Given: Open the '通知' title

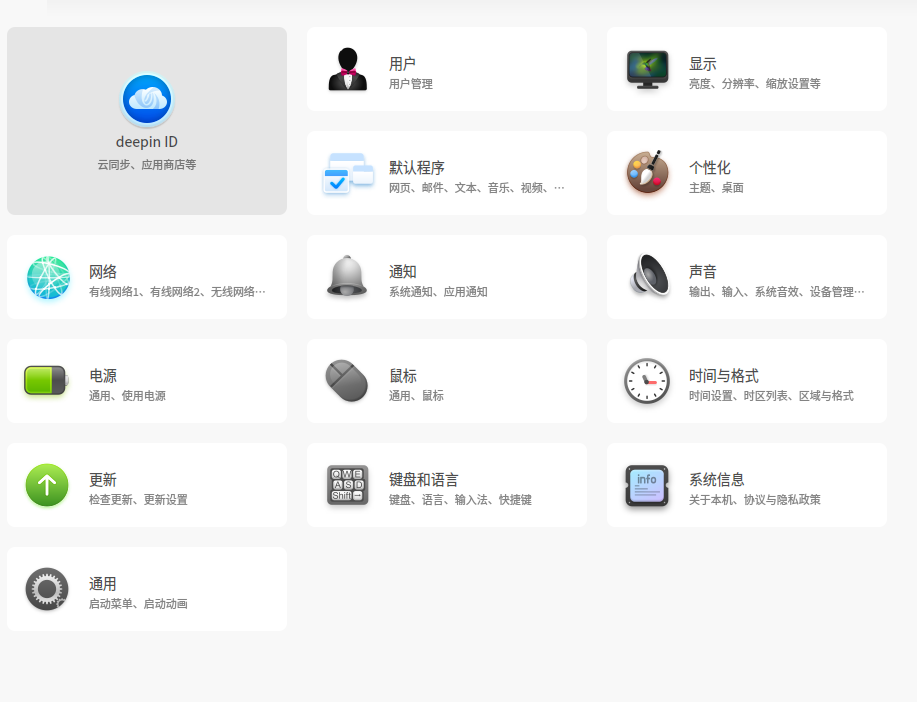Looking at the screenshot, I should (x=403, y=271).
